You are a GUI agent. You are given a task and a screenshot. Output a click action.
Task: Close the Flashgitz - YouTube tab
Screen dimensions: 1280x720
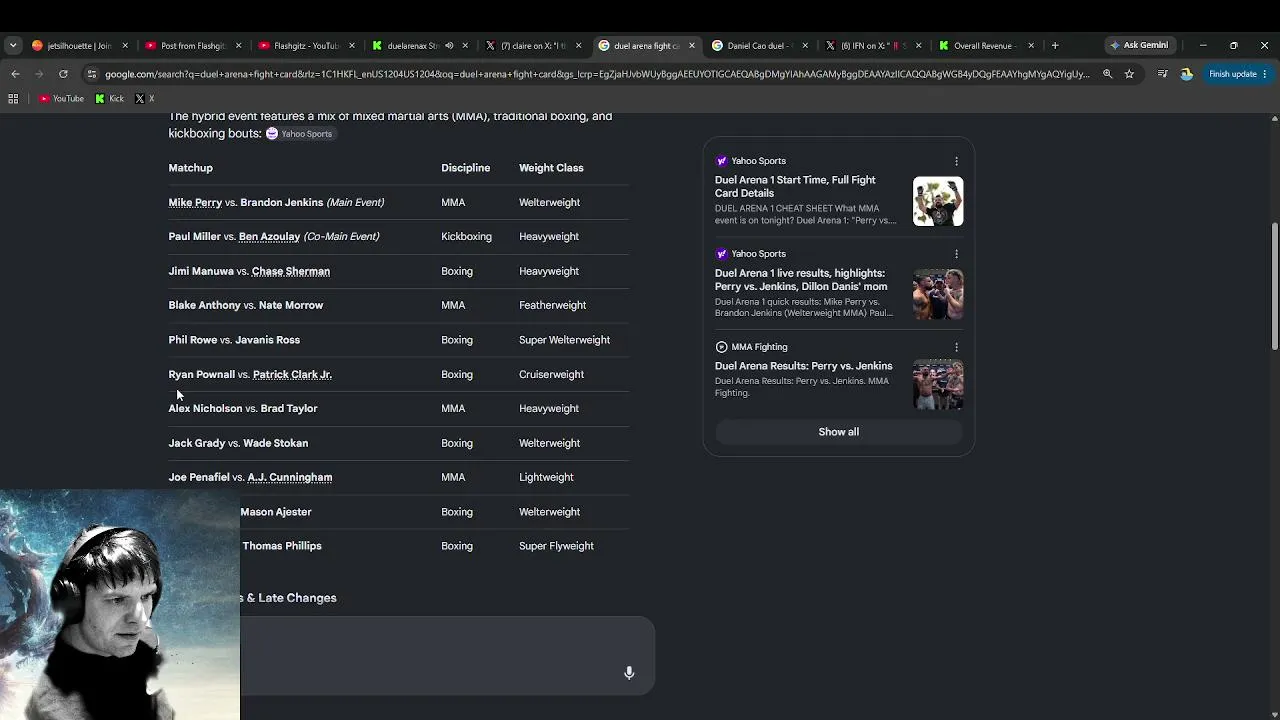click(x=352, y=45)
